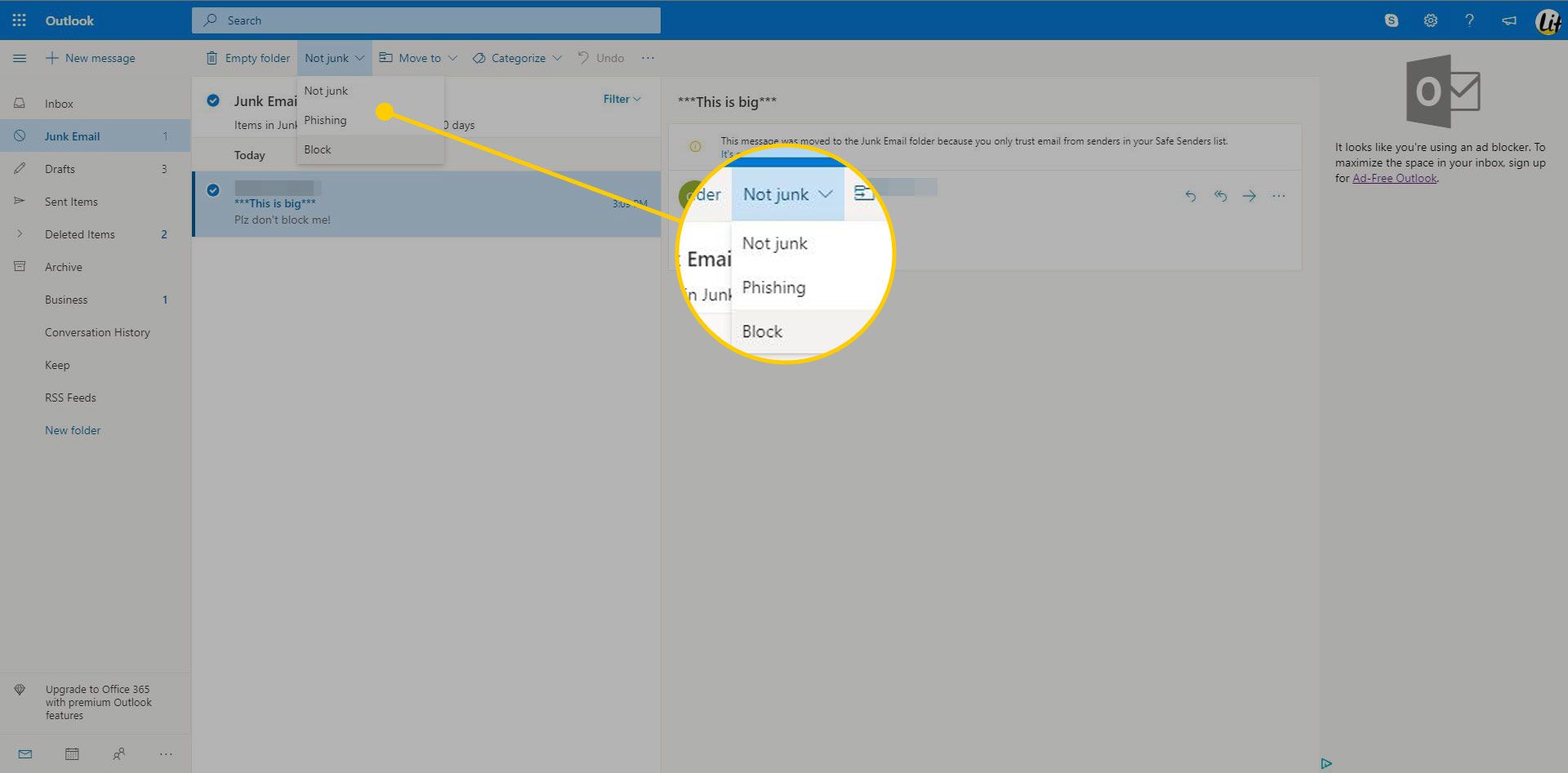This screenshot has height=773, width=1568.
Task: Open the Conversation History folder
Action: click(96, 332)
